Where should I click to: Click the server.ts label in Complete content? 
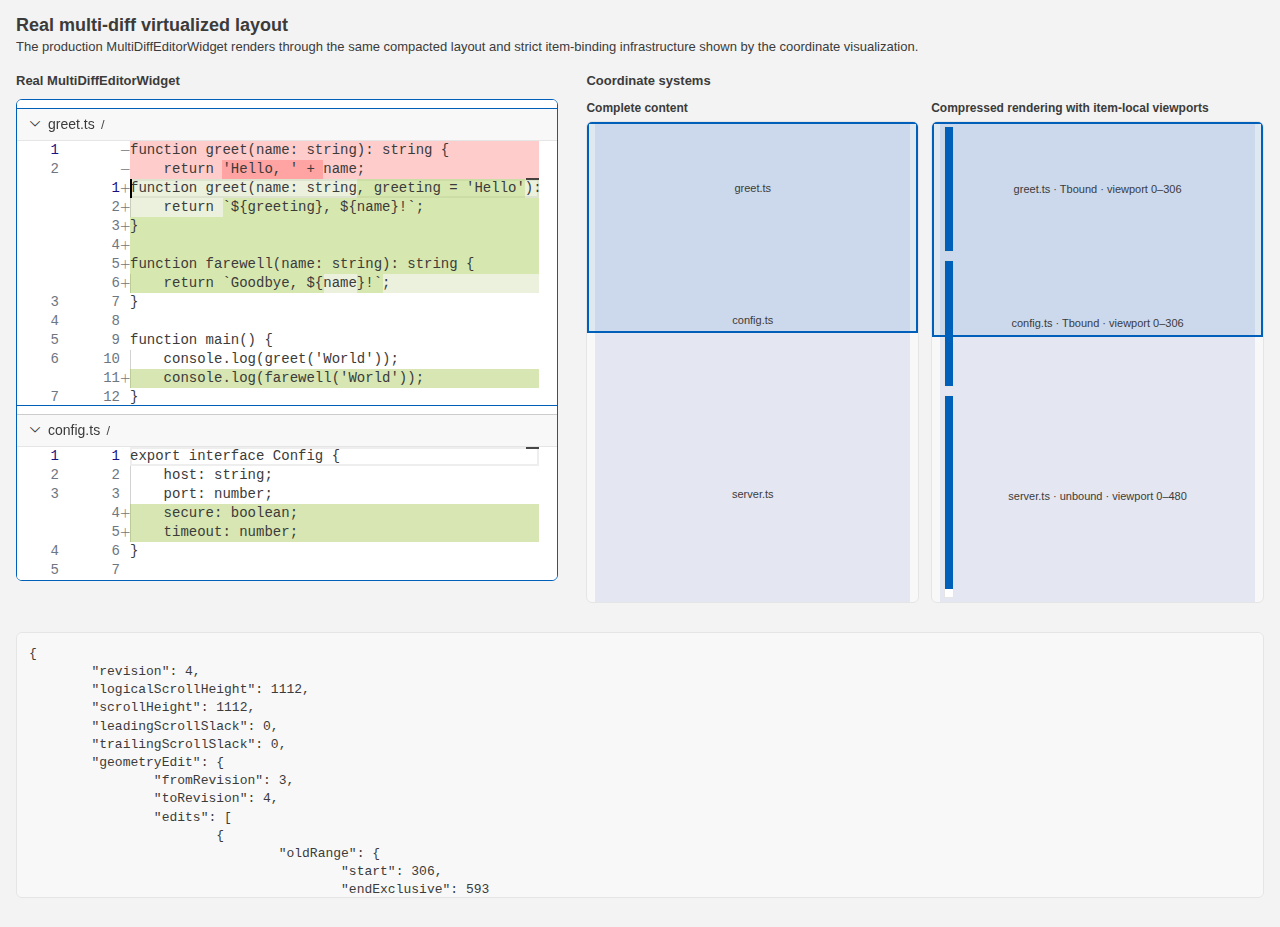tap(752, 494)
